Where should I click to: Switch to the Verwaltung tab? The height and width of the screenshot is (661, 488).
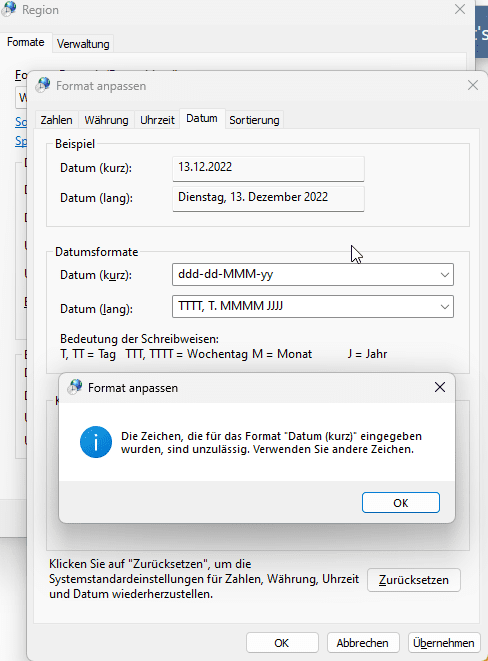pos(83,44)
